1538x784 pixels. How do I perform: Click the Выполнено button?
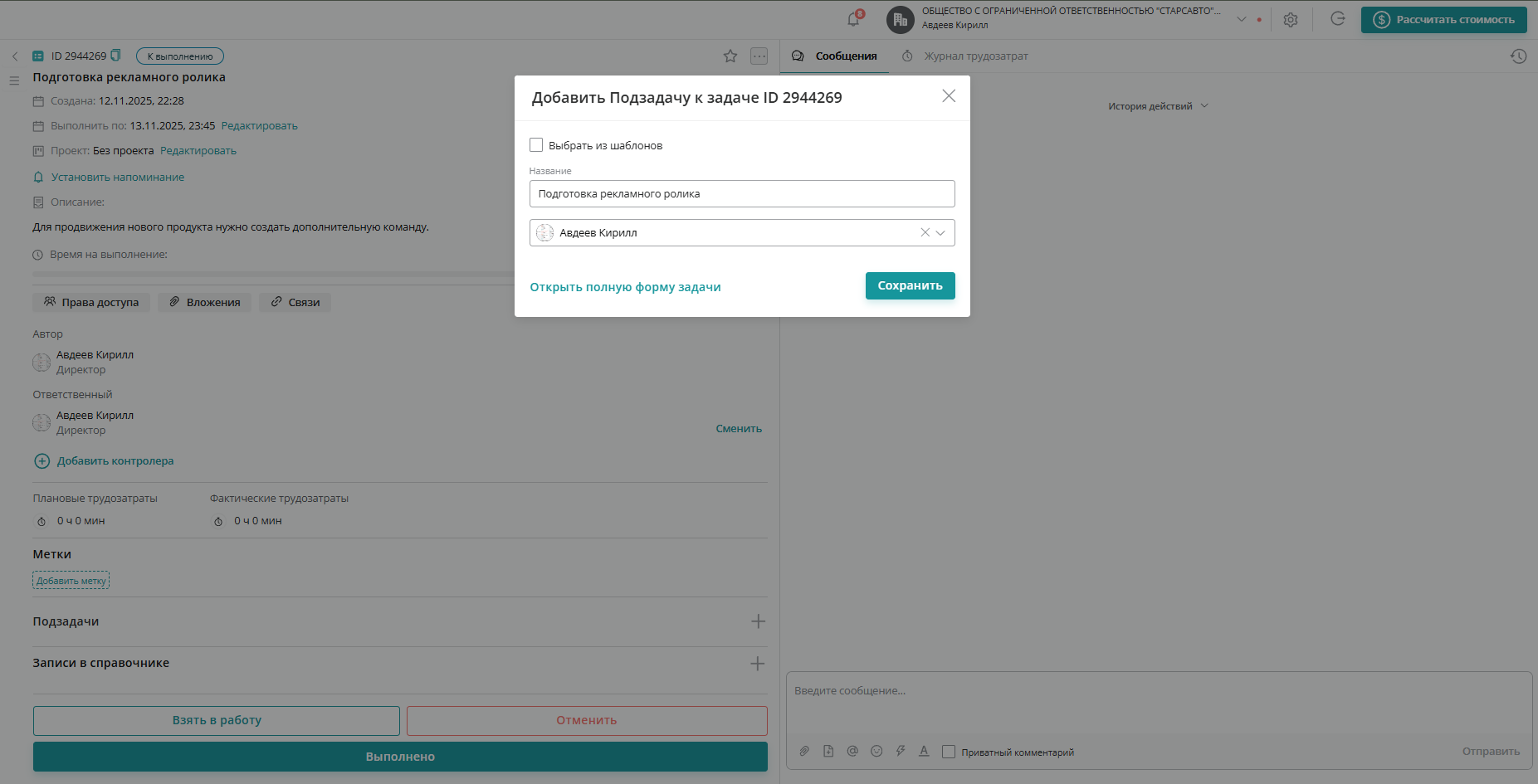click(400, 757)
